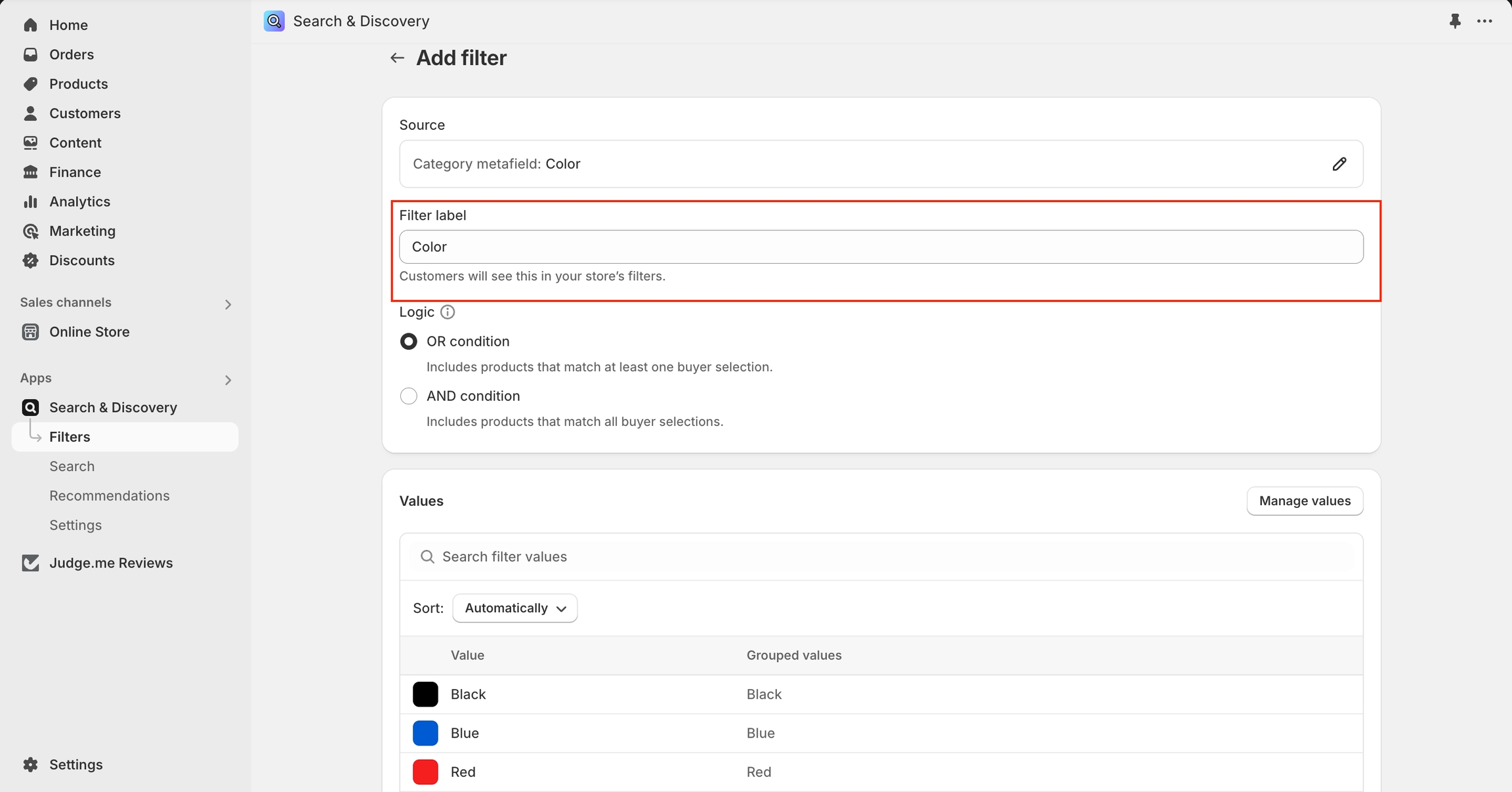Click the Blue color swatch
This screenshot has height=792, width=1512.
425,733
